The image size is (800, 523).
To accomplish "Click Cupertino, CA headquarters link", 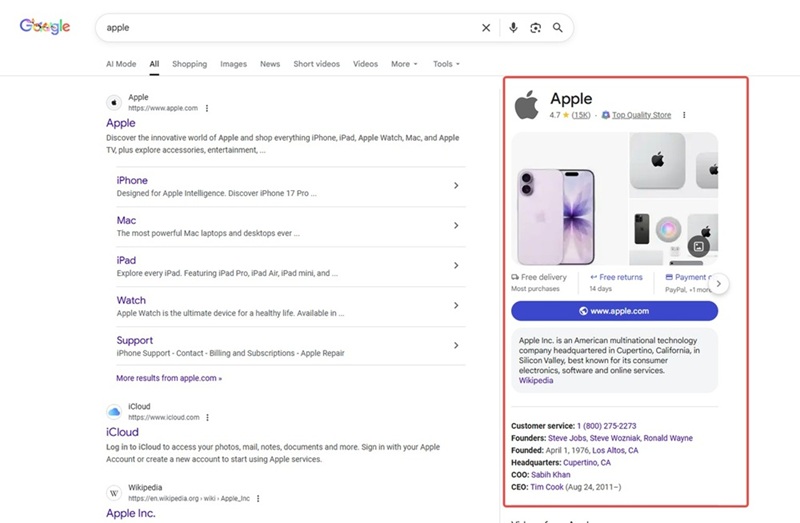I will pos(587,463).
